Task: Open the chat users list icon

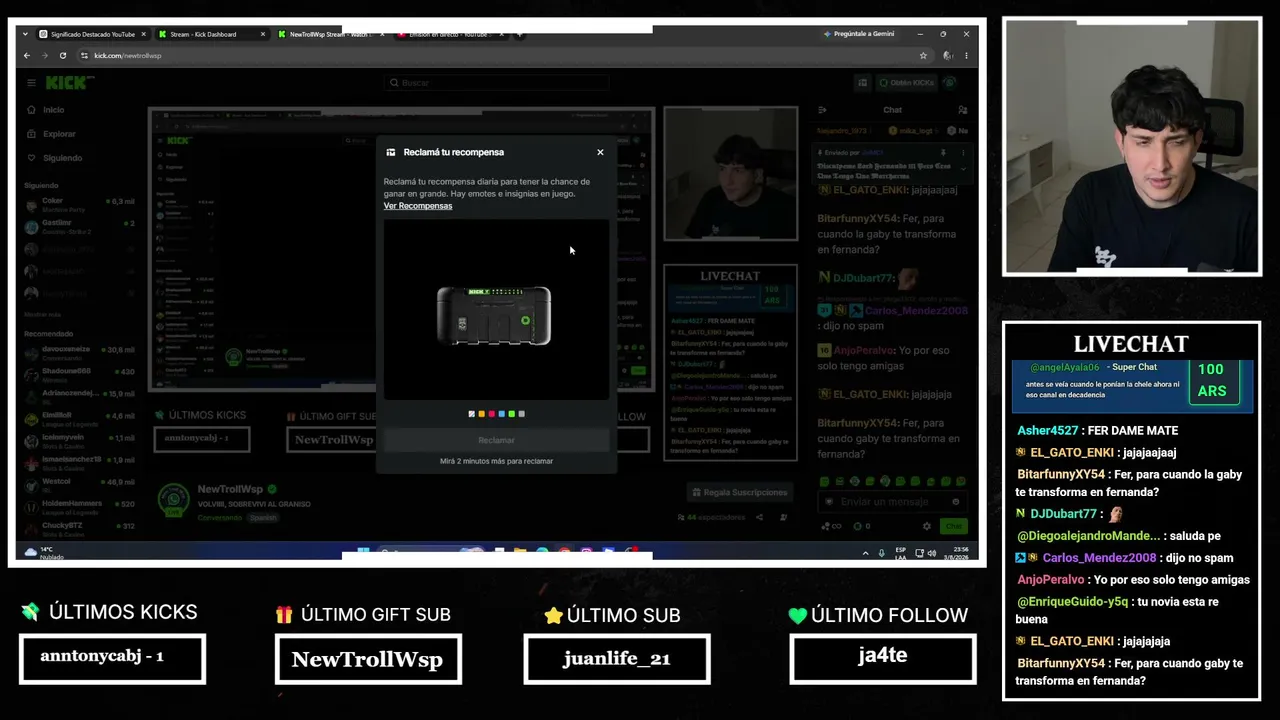Action: [x=963, y=110]
